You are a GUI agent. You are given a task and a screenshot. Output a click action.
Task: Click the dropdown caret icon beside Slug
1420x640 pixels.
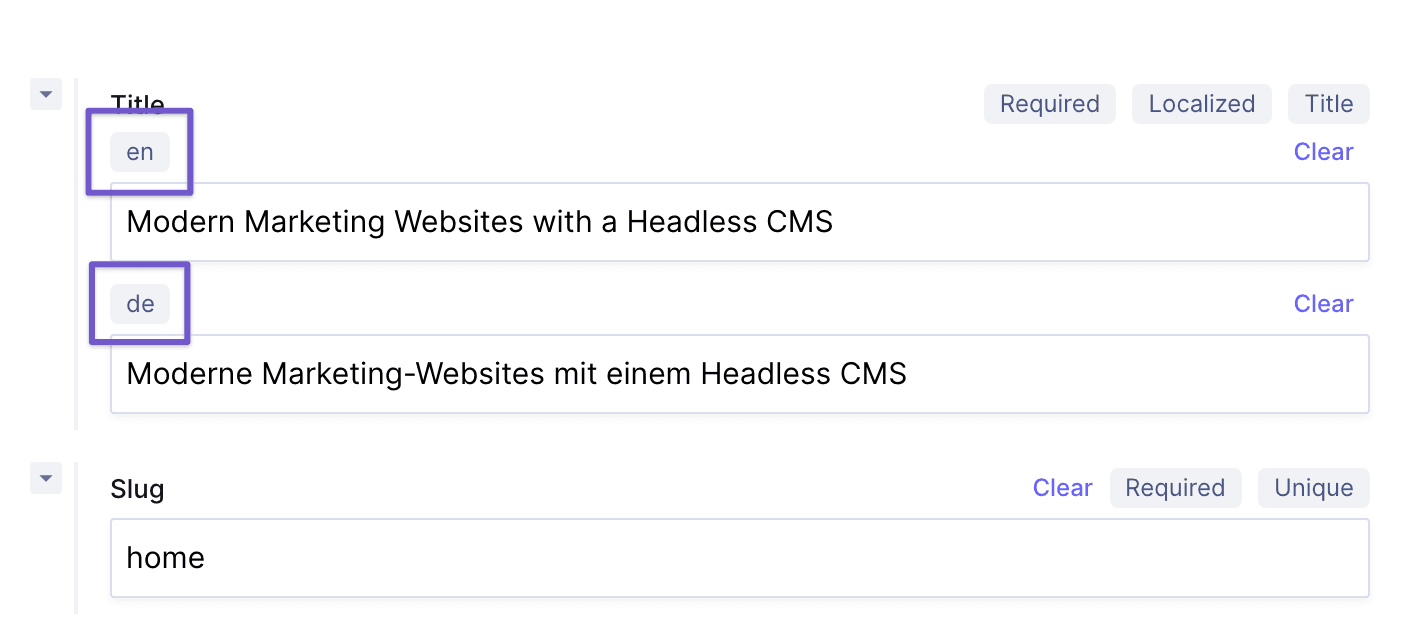45,478
